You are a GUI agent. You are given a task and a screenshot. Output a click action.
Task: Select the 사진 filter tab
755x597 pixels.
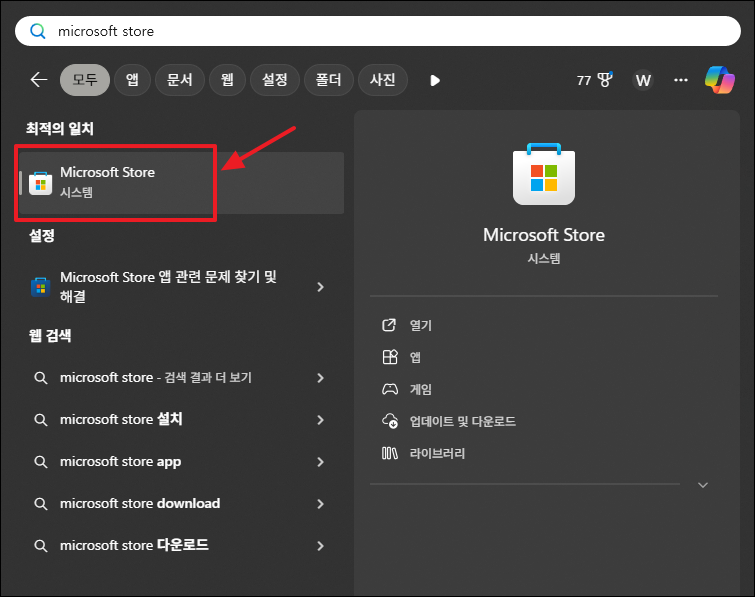click(383, 80)
